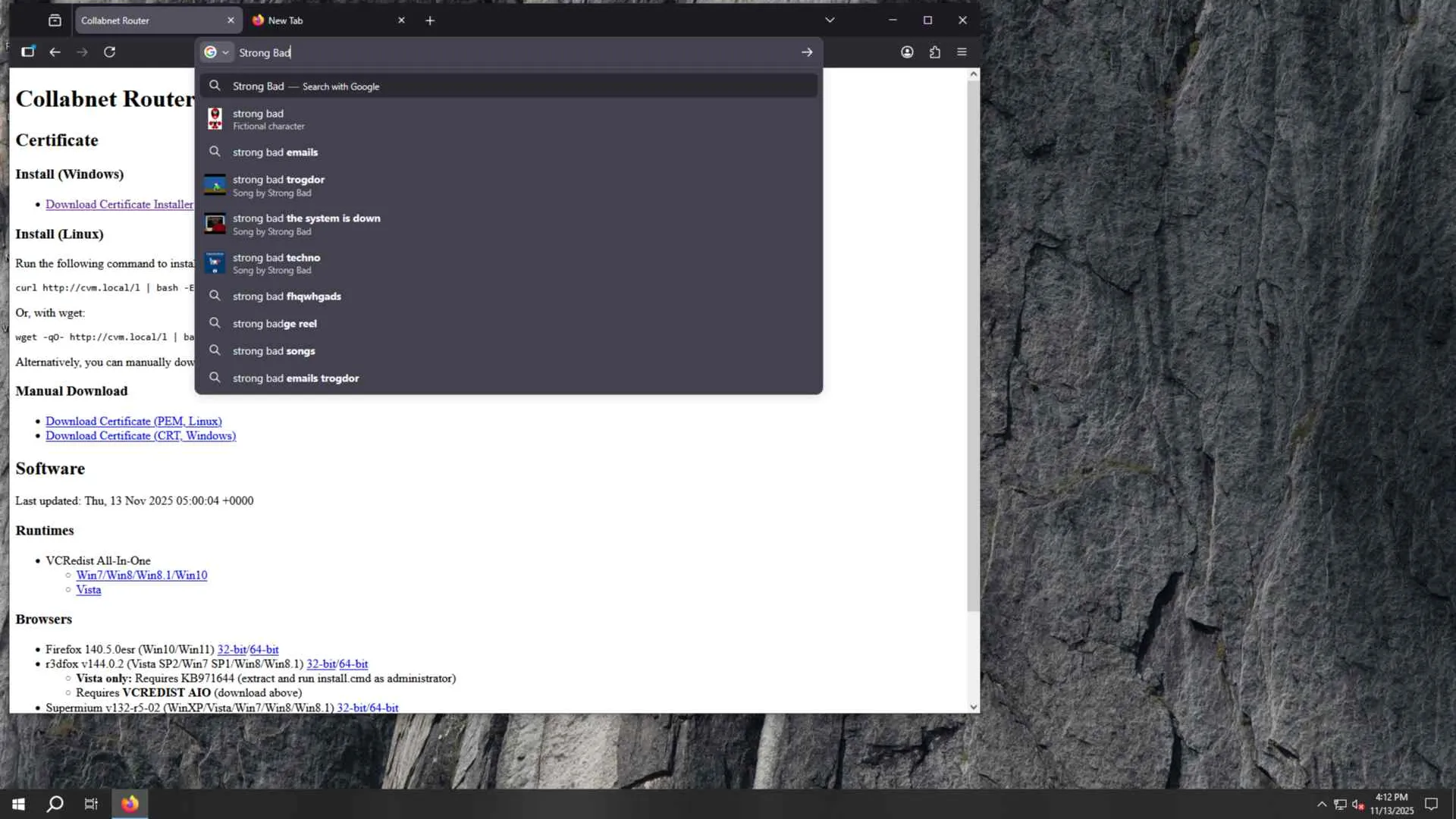The image size is (1456, 819).
Task: Click the go arrow in address bar
Action: point(806,52)
